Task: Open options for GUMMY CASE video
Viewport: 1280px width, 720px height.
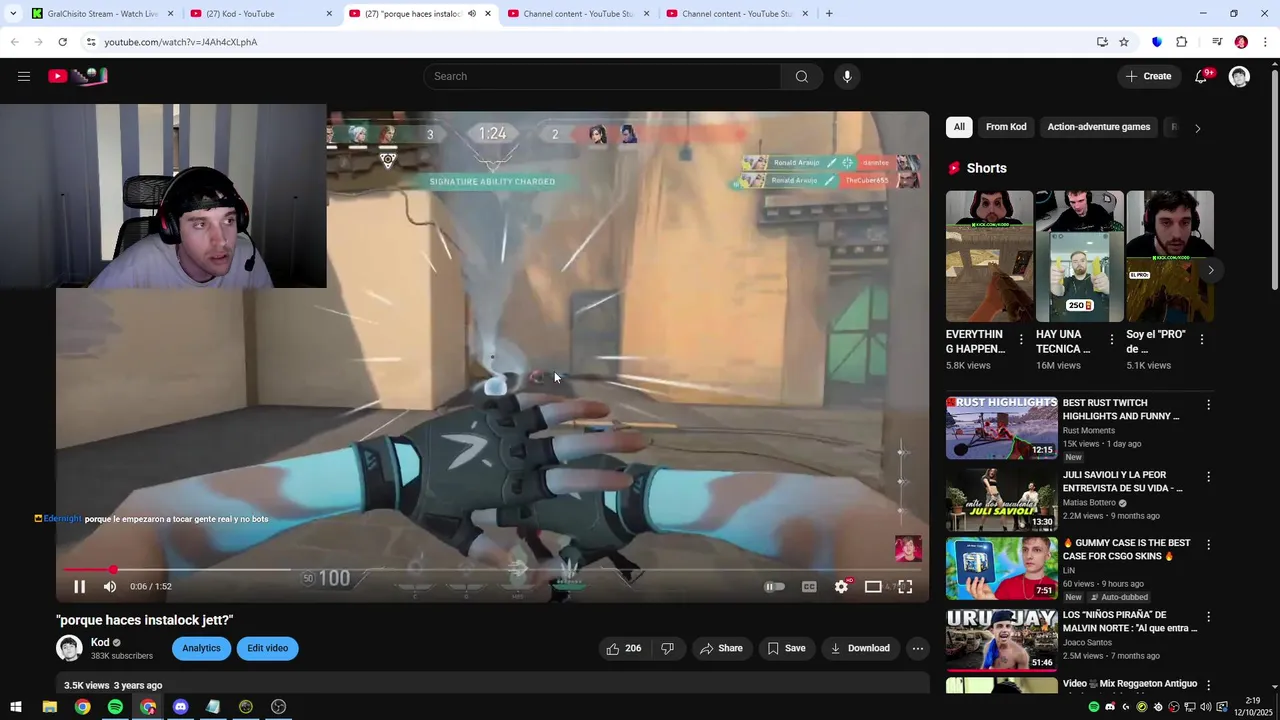Action: click(1208, 545)
